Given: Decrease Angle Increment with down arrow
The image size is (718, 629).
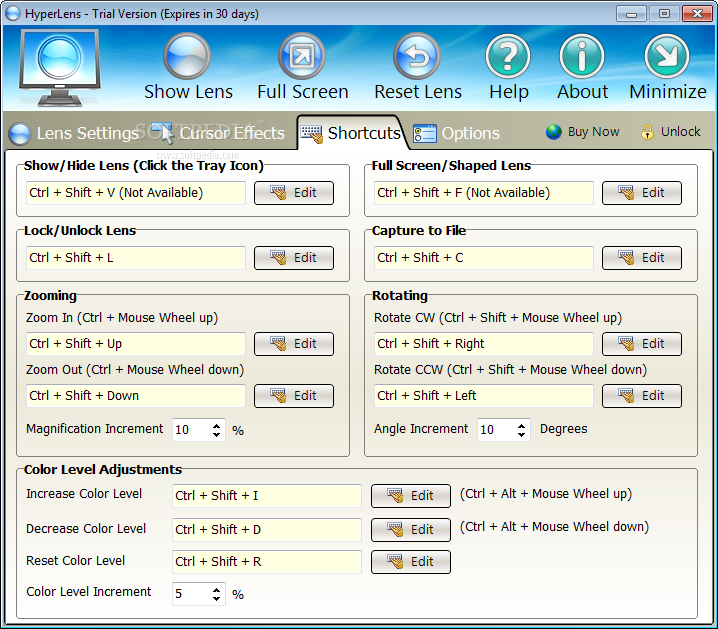Looking at the screenshot, I should pos(522,434).
